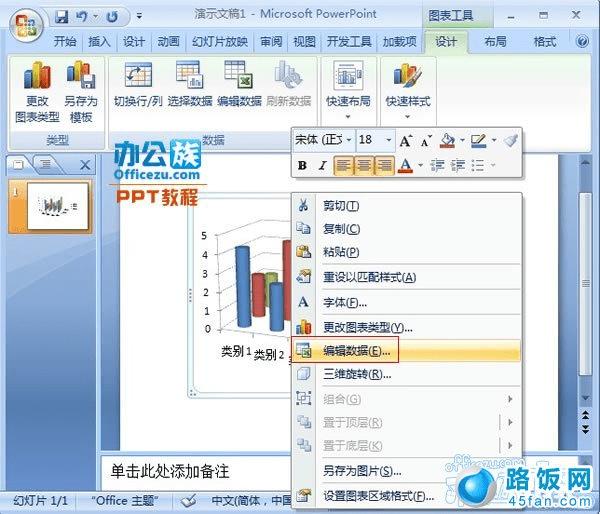Open the 开发工具 ribbon tab
This screenshot has height=514, width=600.
(x=349, y=41)
